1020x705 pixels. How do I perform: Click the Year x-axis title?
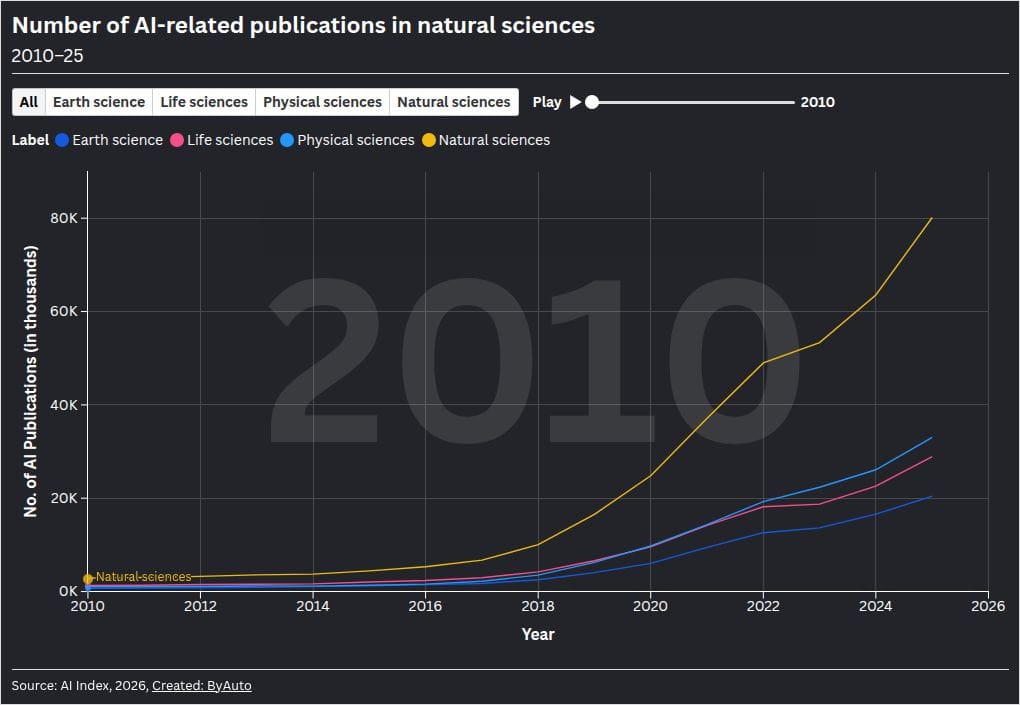coord(538,634)
